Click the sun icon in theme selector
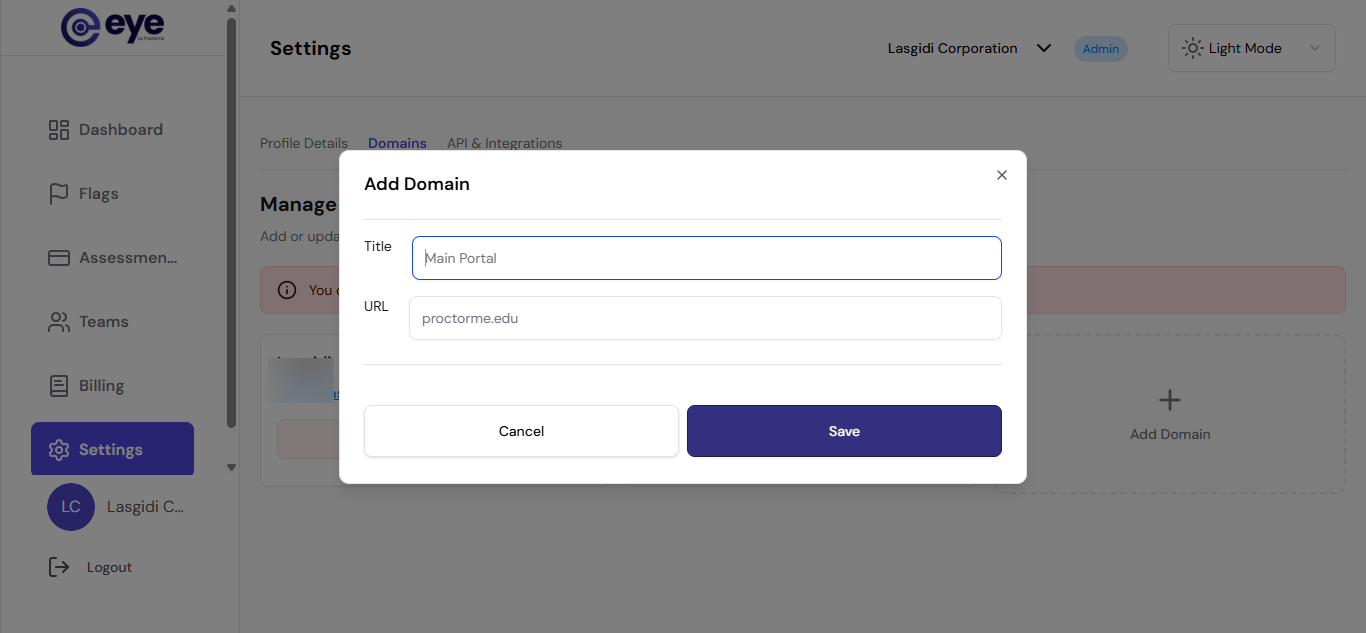 [x=1192, y=48]
